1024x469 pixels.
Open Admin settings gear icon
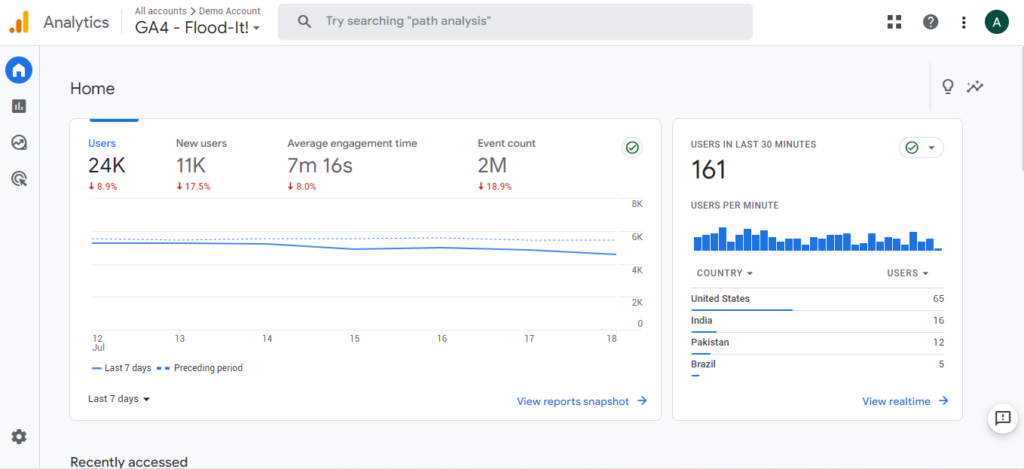[x=19, y=436]
